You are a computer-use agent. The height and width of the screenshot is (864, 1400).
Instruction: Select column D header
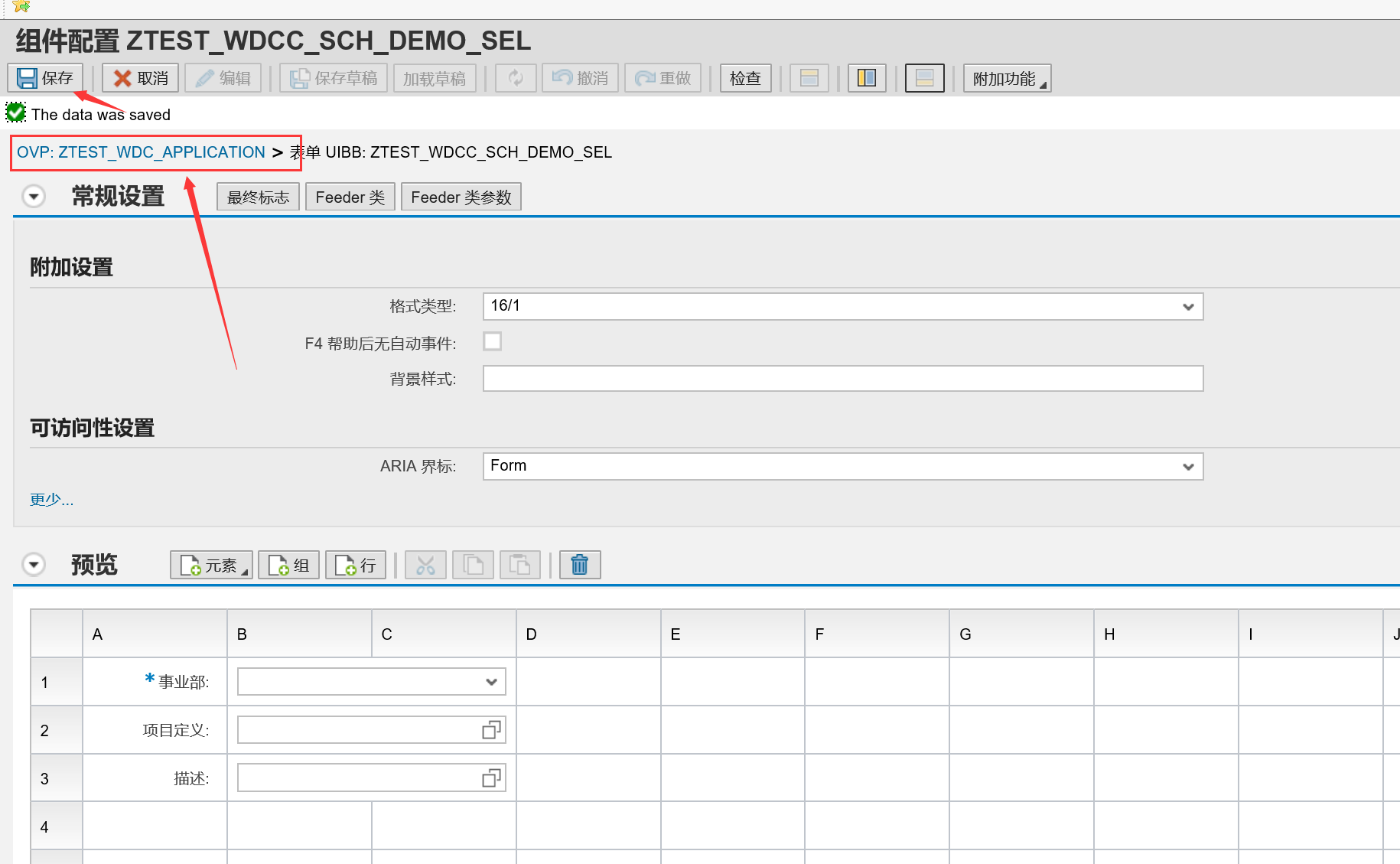(x=588, y=634)
